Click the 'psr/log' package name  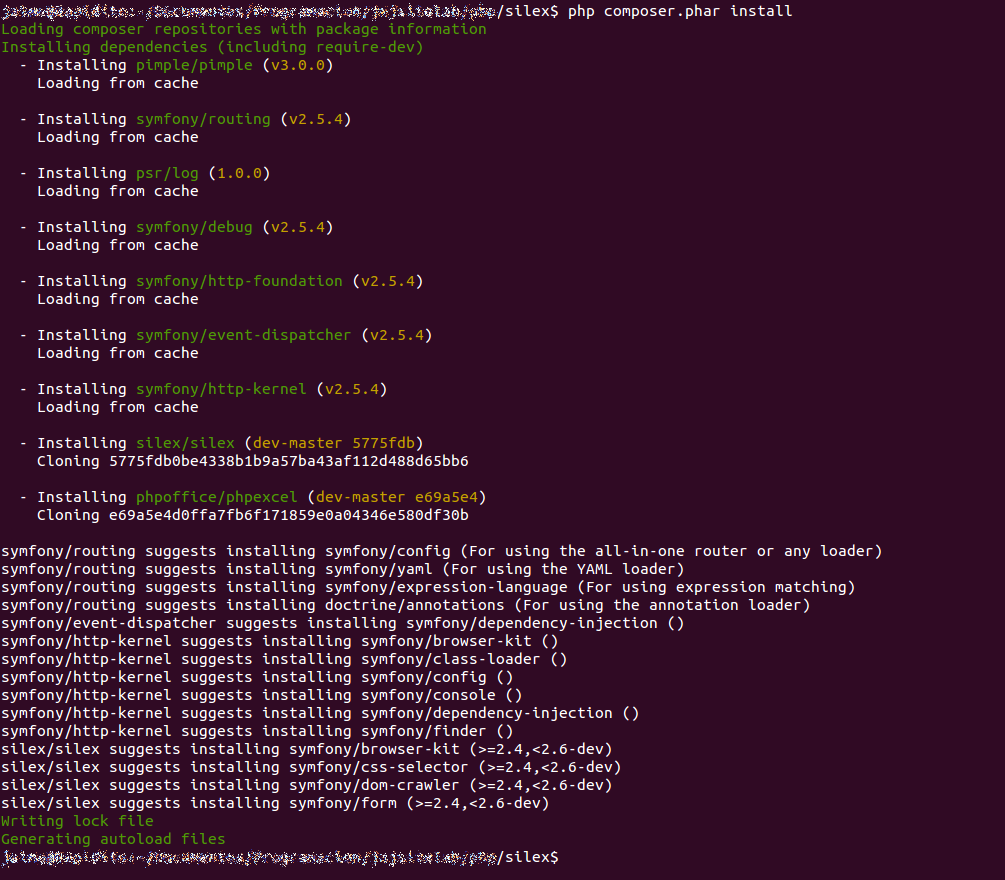[x=167, y=172]
